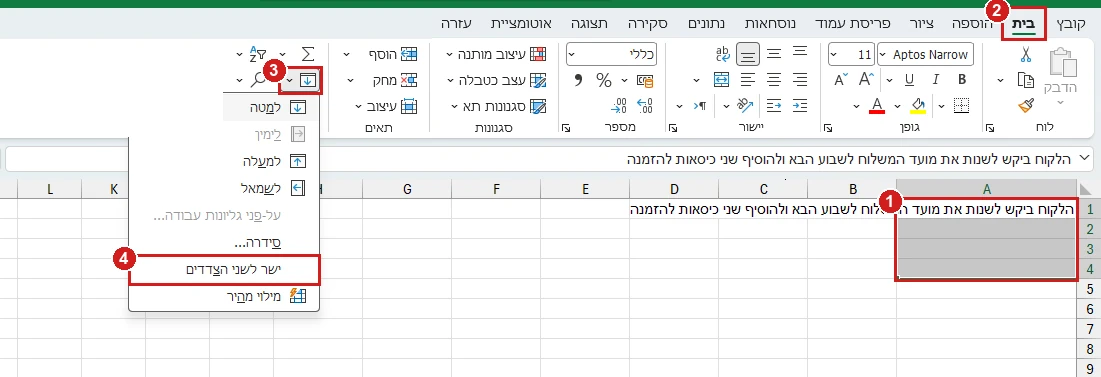The width and height of the screenshot is (1101, 377).
Task: Click the Find and Select magnifier icon
Action: (x=258, y=79)
